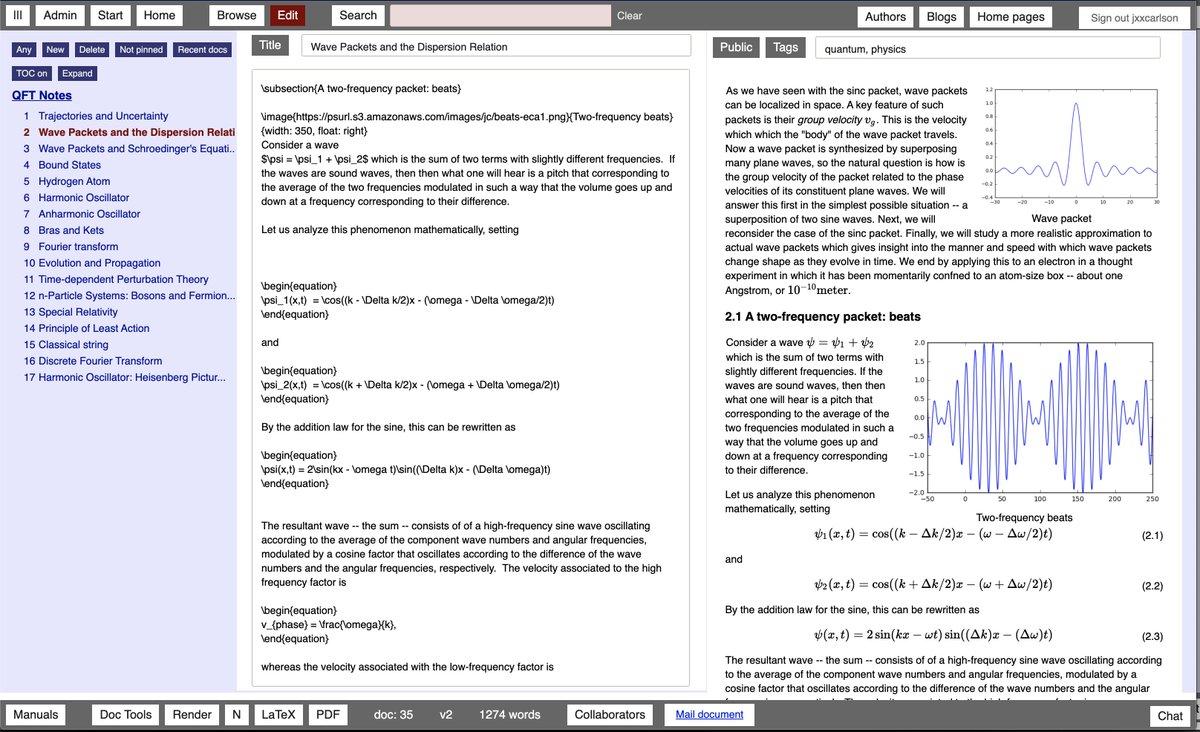
Task: Open the Harmonic Oscillator section
Action: click(84, 197)
